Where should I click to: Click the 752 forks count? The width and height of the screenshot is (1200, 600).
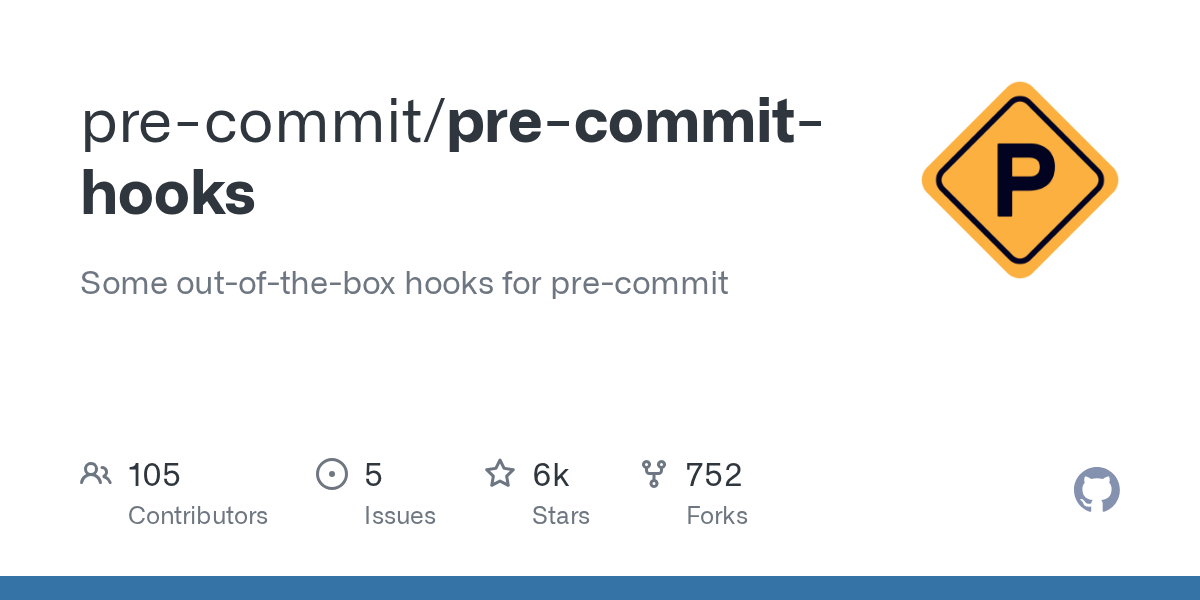[x=714, y=474]
